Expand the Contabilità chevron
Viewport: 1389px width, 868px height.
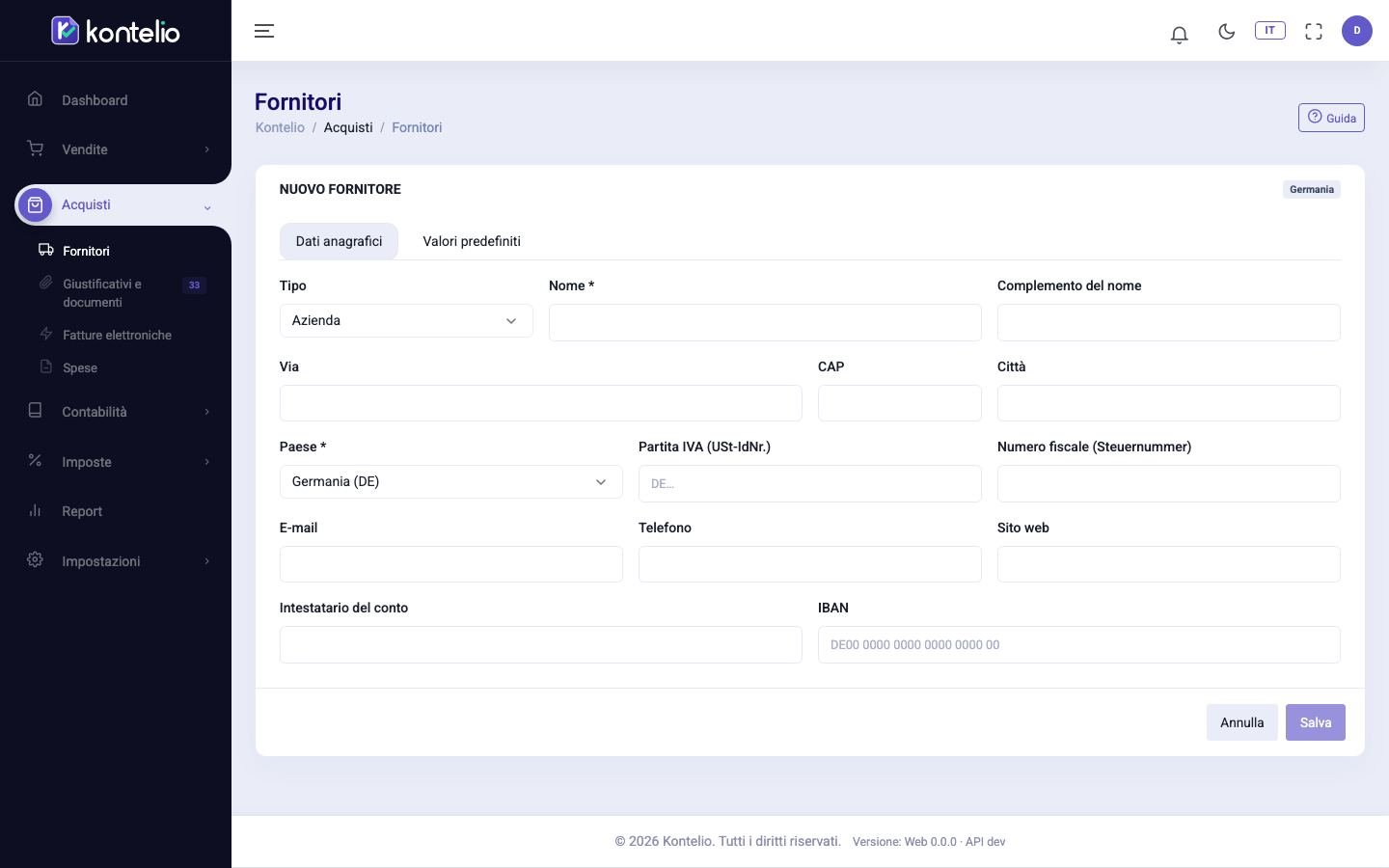point(206,412)
